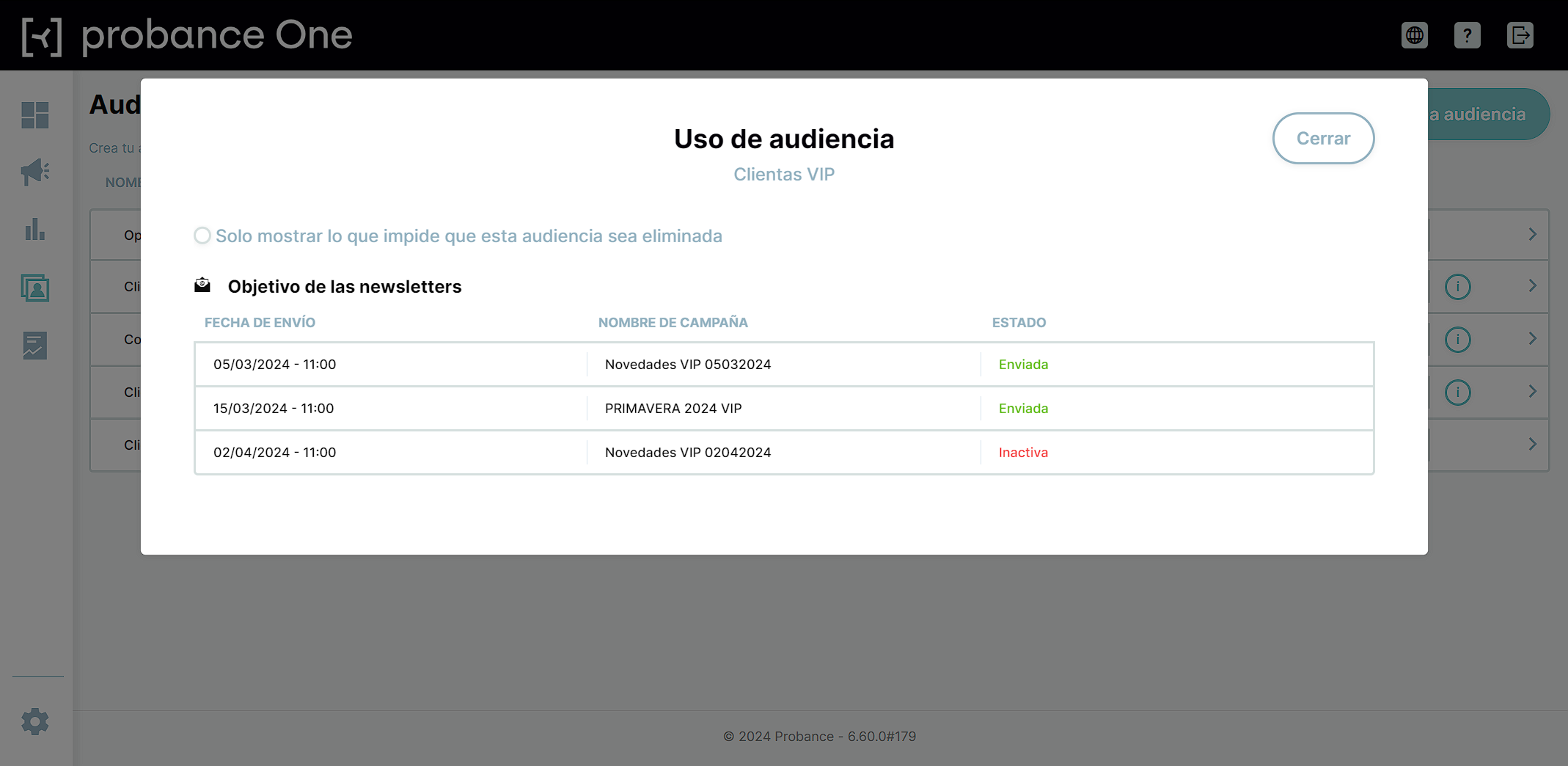This screenshot has height=766, width=1568.
Task: Click the newsletter envelope icon
Action: point(202,285)
